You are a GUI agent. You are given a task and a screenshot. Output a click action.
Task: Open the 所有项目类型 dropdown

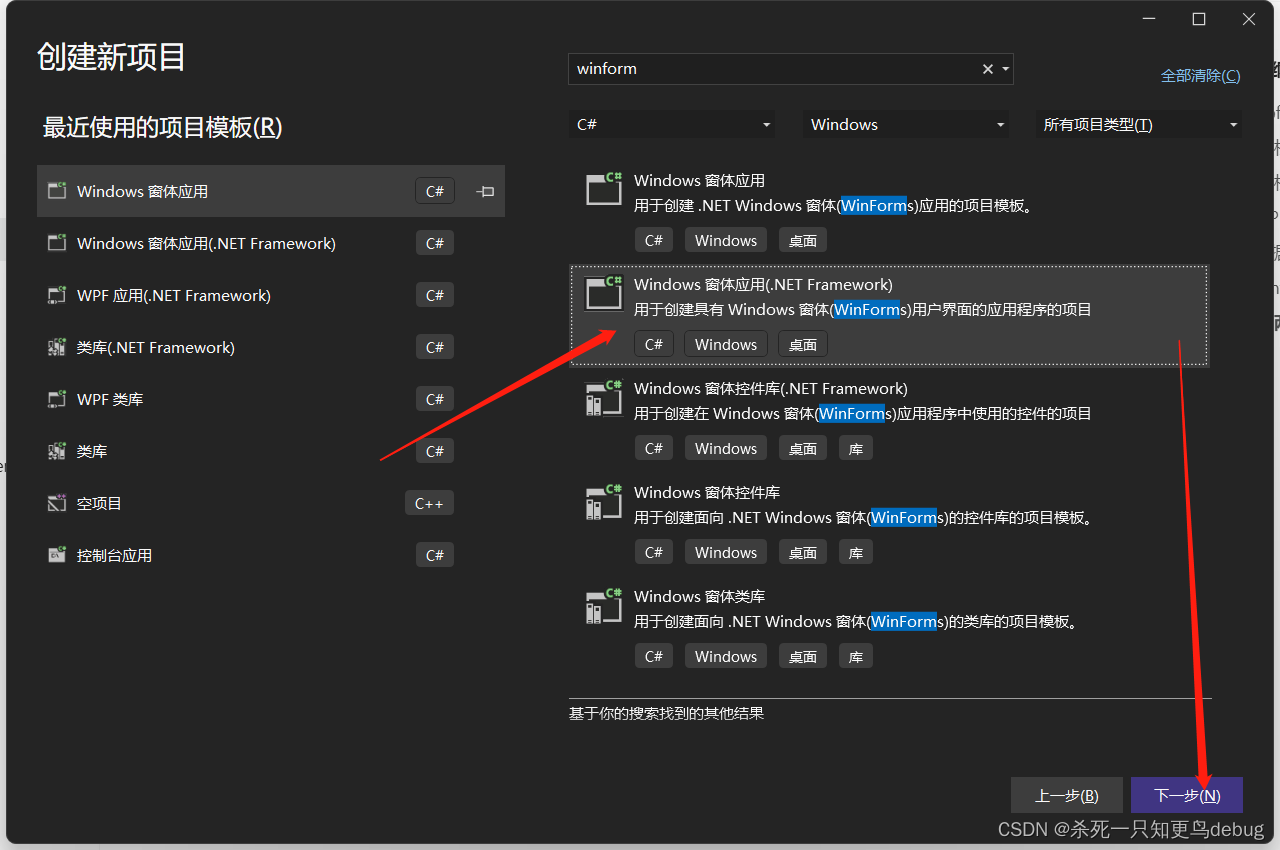click(1138, 124)
